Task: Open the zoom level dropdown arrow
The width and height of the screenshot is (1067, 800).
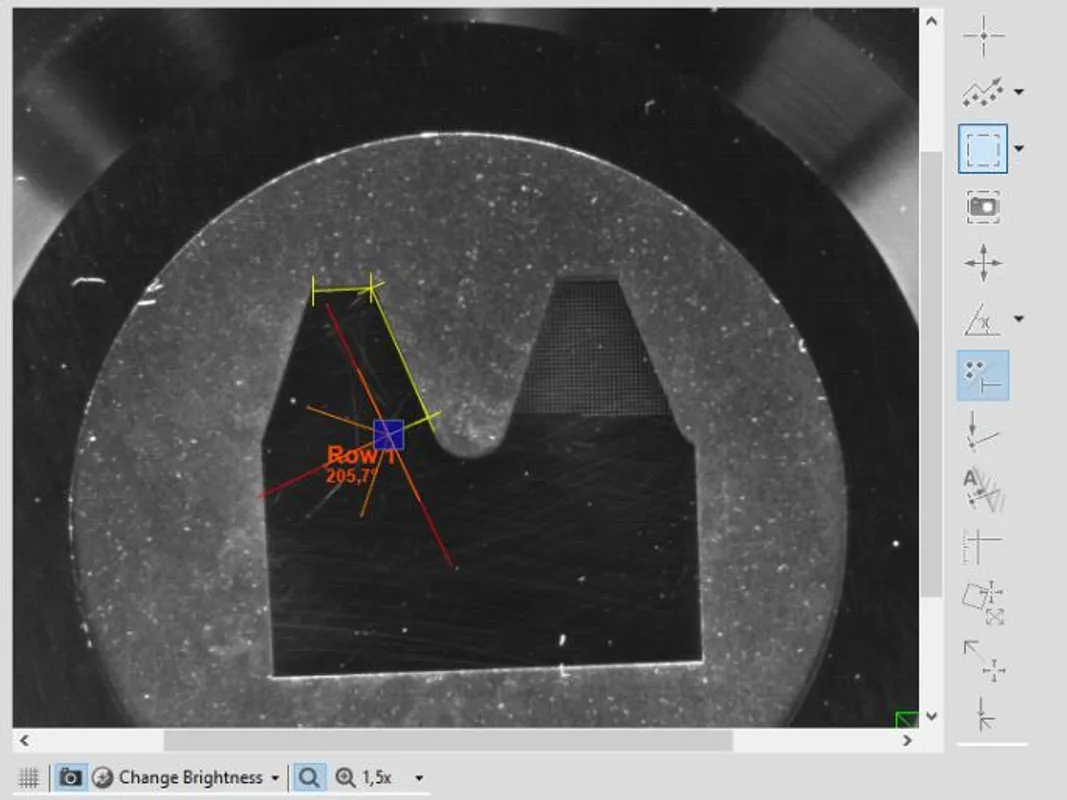Action: click(419, 778)
